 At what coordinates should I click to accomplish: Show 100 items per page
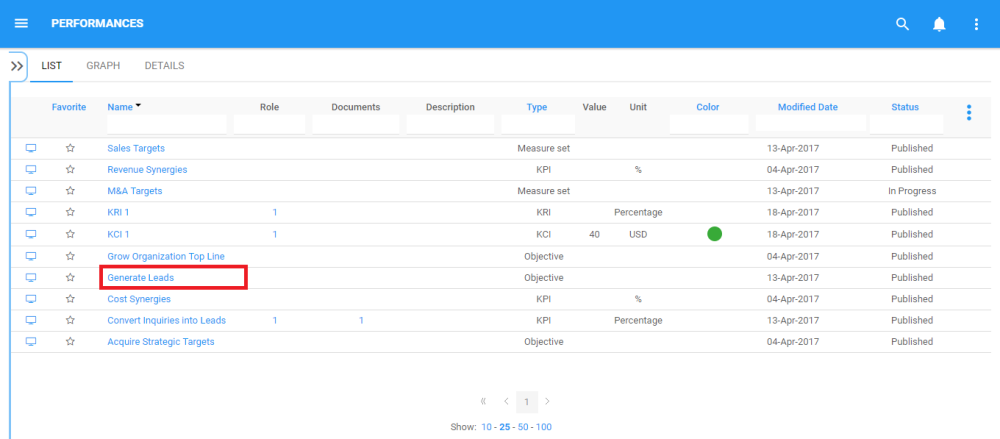tap(543, 427)
